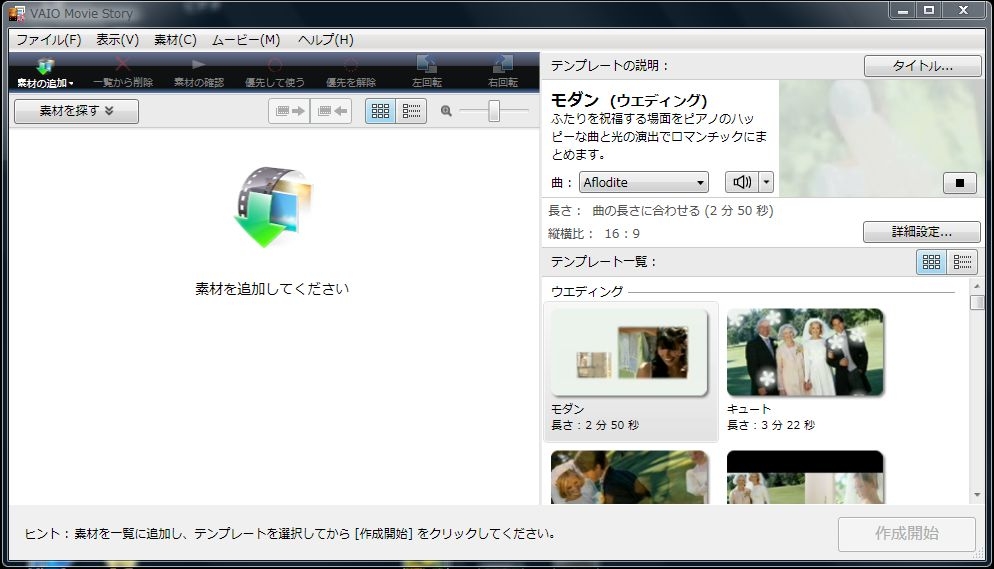Image resolution: width=994 pixels, height=569 pixels.
Task: Click the move-material-left arrow button
Action: click(x=331, y=111)
